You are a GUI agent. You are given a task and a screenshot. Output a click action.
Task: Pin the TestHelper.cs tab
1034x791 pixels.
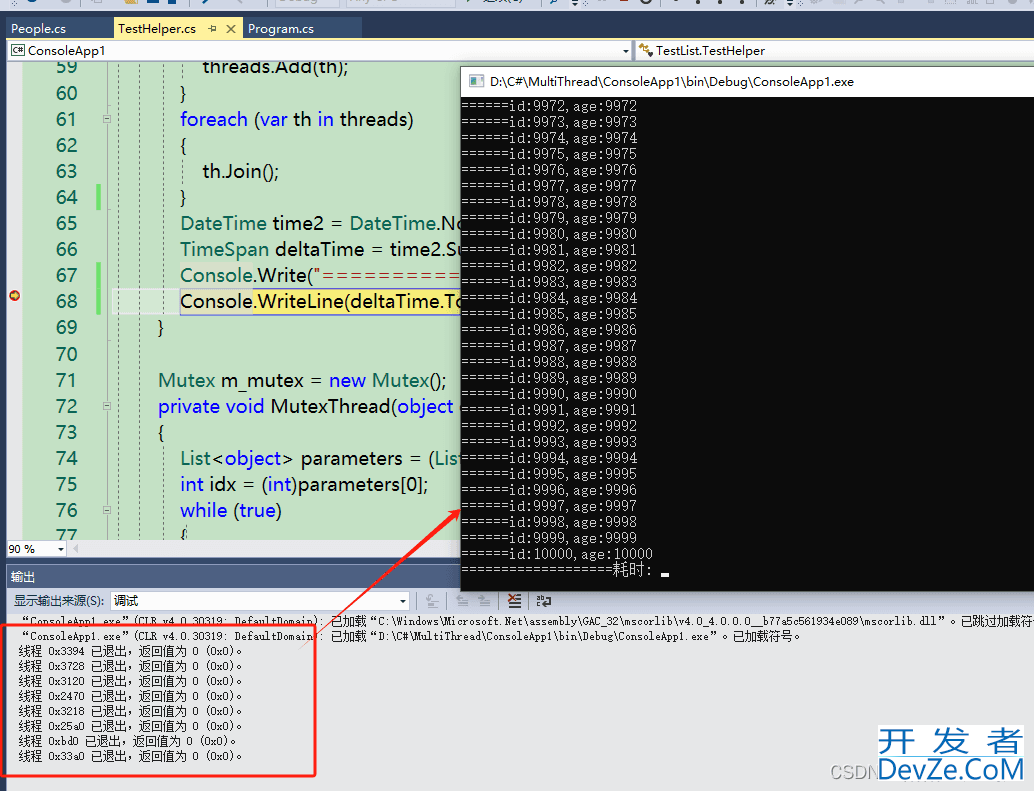[x=212, y=29]
